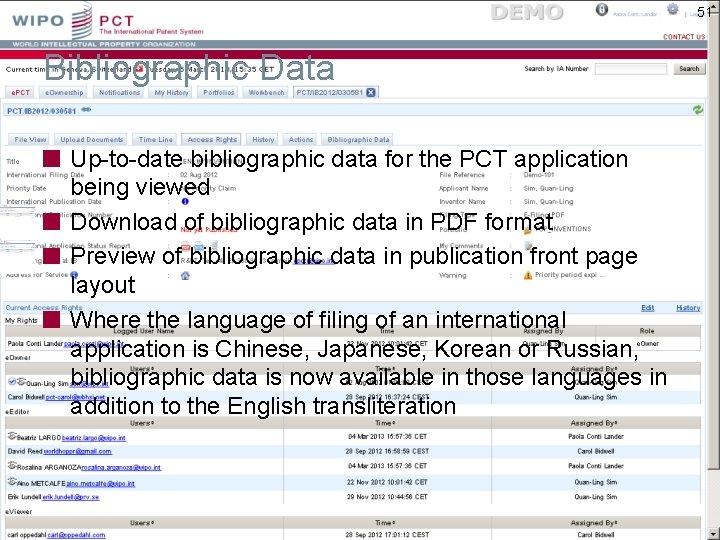Click the handshake icon beside Rosalina ARGANOZA

click(x=12, y=466)
